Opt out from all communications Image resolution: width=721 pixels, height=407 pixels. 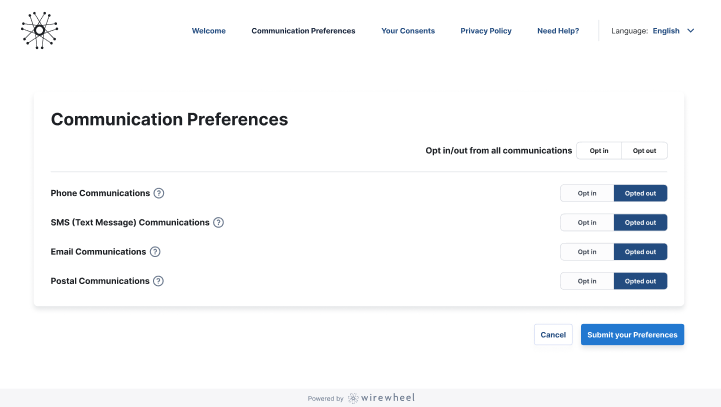click(644, 150)
